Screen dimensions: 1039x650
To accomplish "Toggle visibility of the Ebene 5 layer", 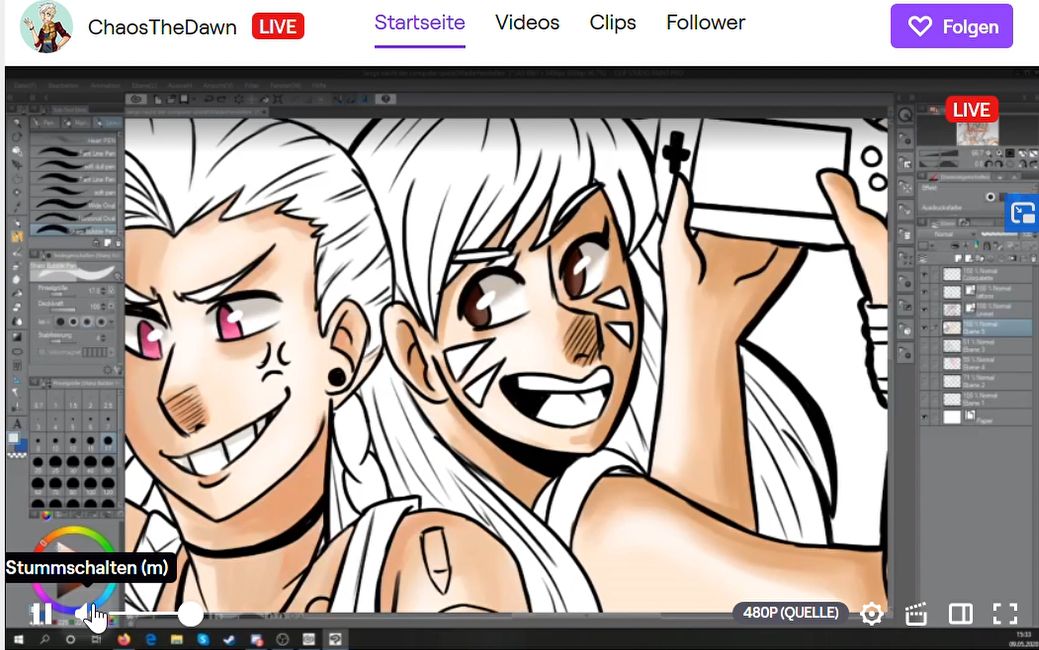I will click(924, 327).
